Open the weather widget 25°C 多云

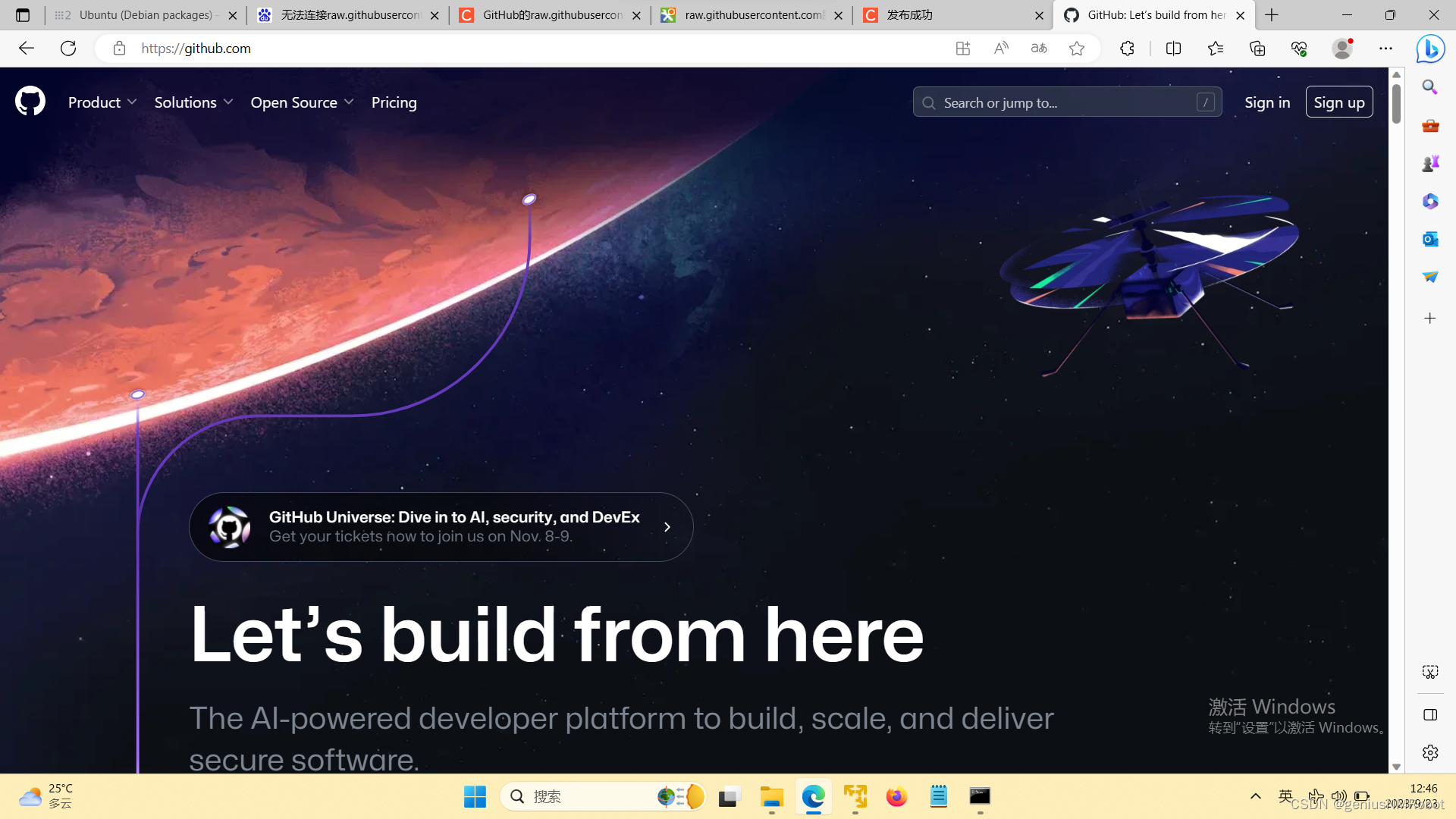click(x=45, y=797)
